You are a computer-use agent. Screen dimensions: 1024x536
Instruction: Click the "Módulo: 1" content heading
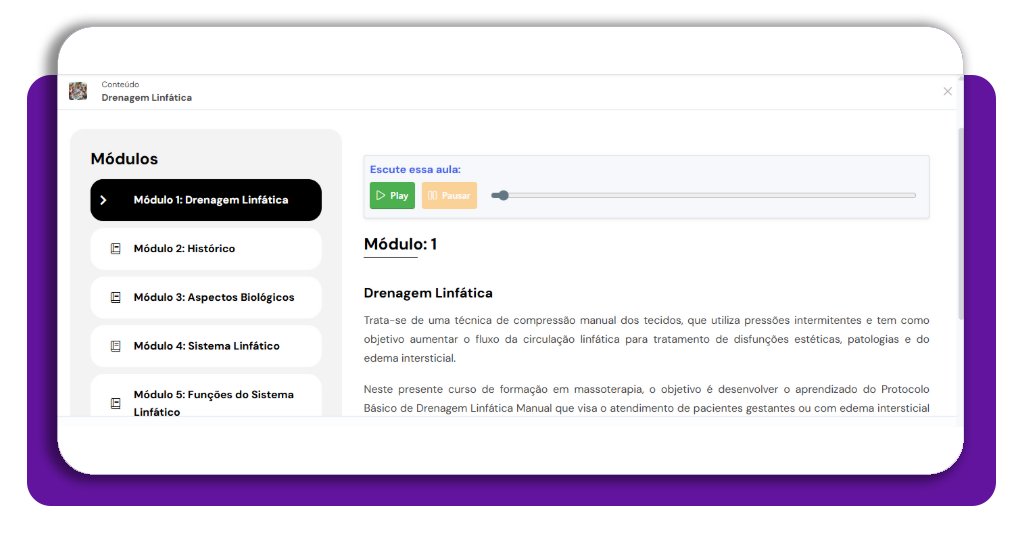pos(400,244)
